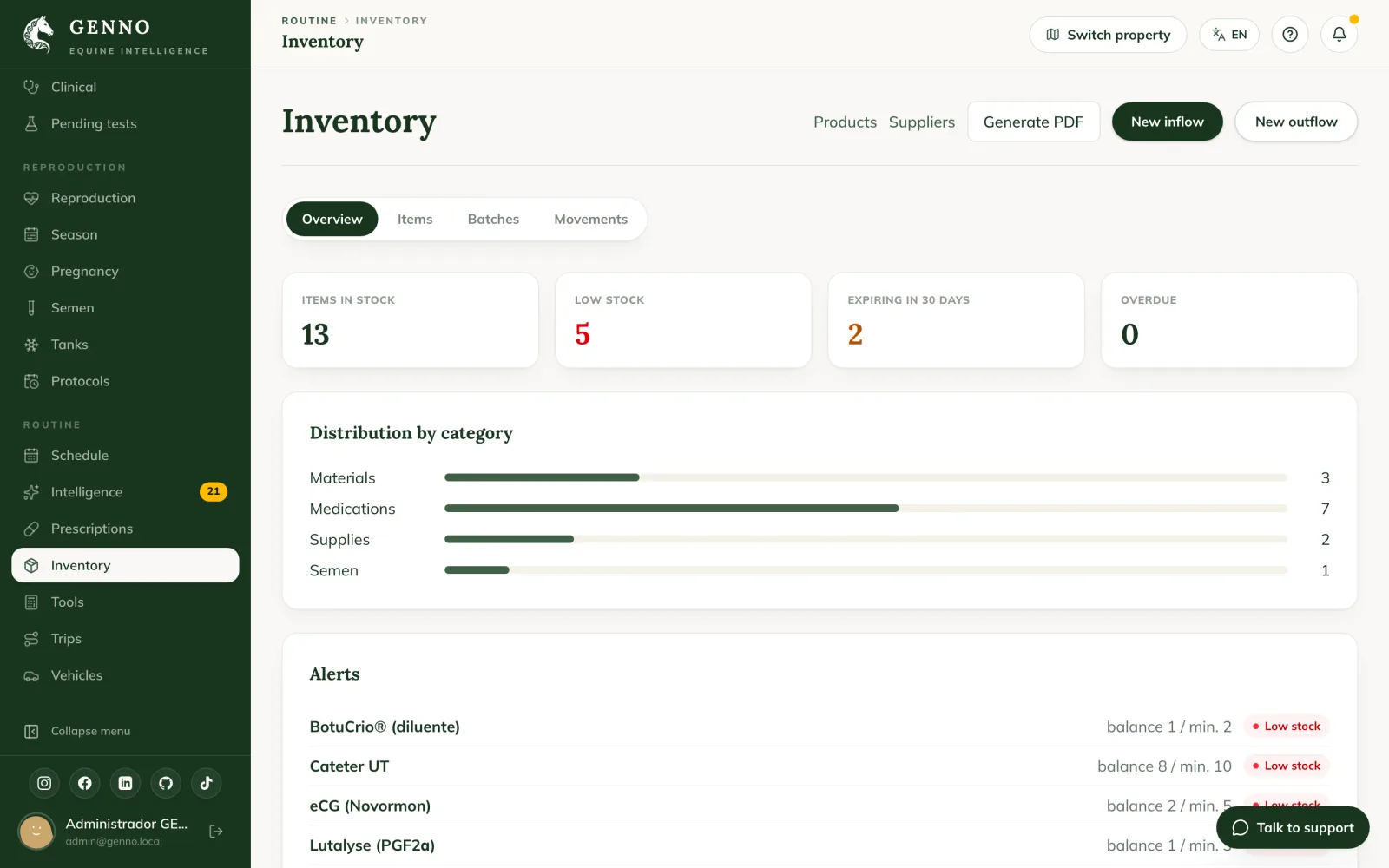Viewport: 1389px width, 868px height.
Task: Open the eCG (Novormon) alert
Action: click(x=820, y=806)
